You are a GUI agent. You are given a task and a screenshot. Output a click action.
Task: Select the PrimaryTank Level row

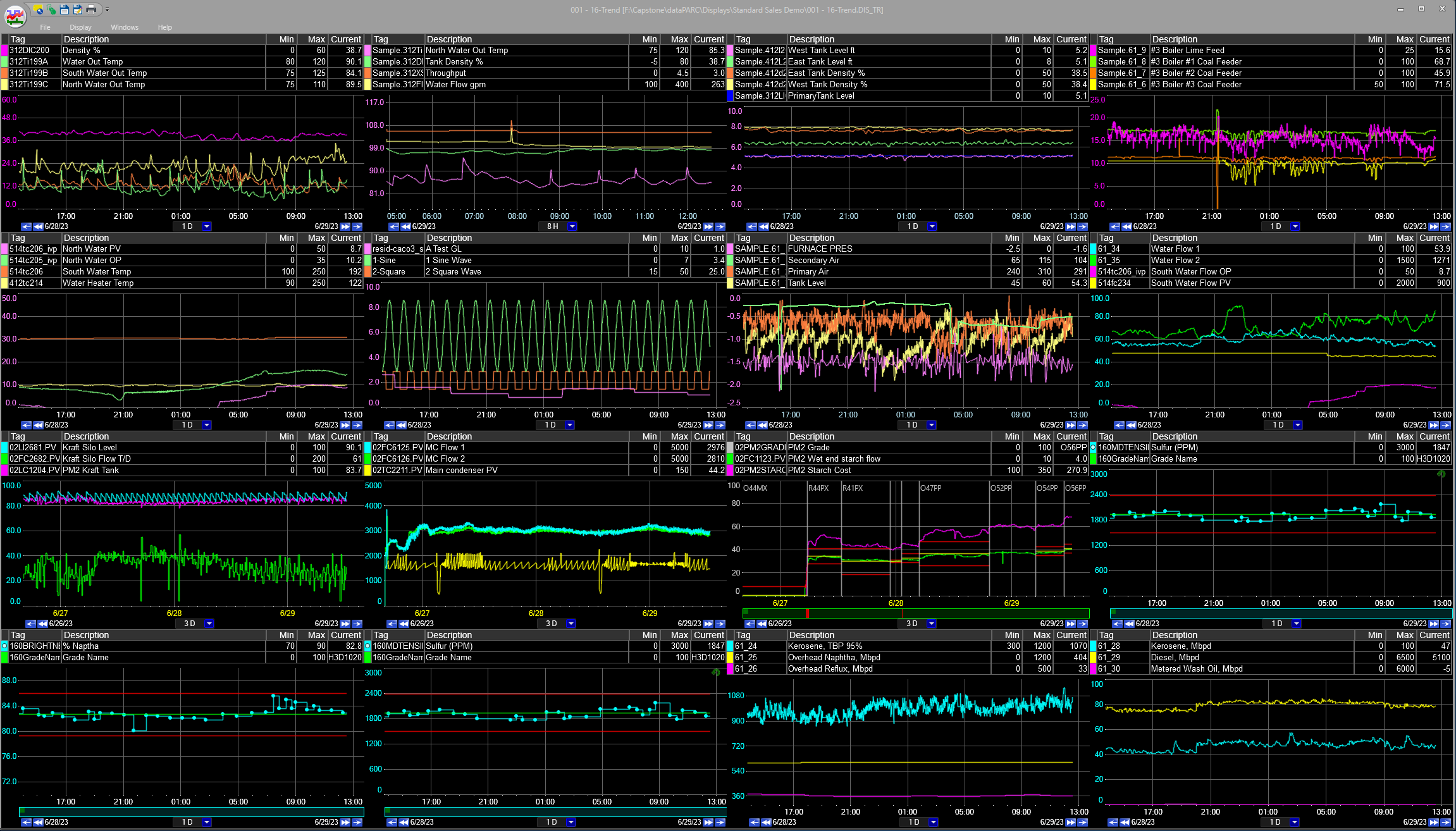pyautogui.click(x=908, y=96)
